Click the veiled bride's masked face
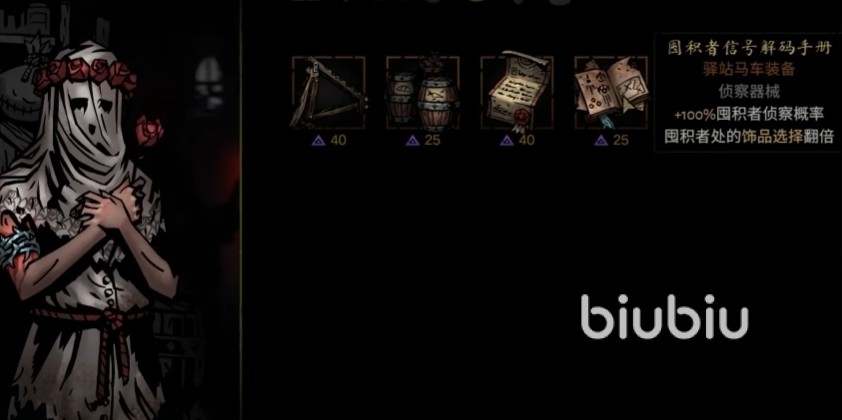 [88, 115]
